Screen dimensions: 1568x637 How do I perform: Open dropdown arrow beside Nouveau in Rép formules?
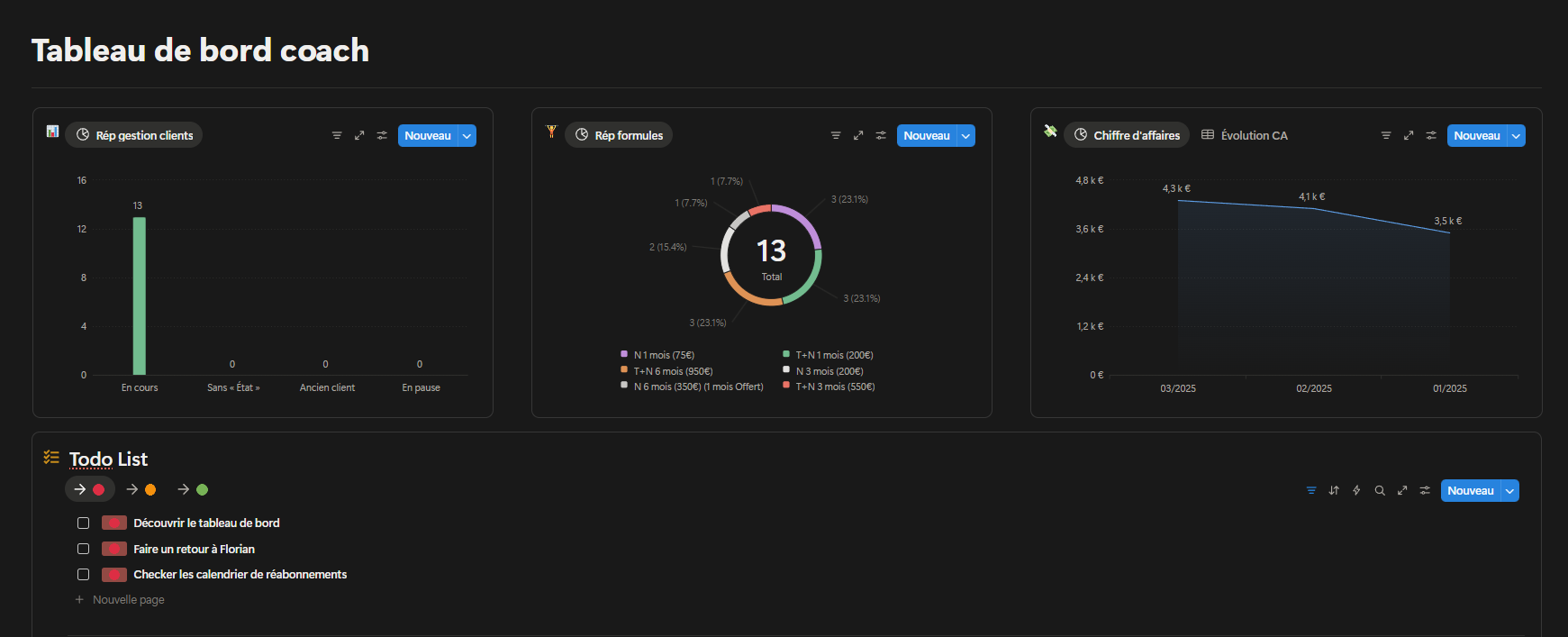click(x=965, y=136)
